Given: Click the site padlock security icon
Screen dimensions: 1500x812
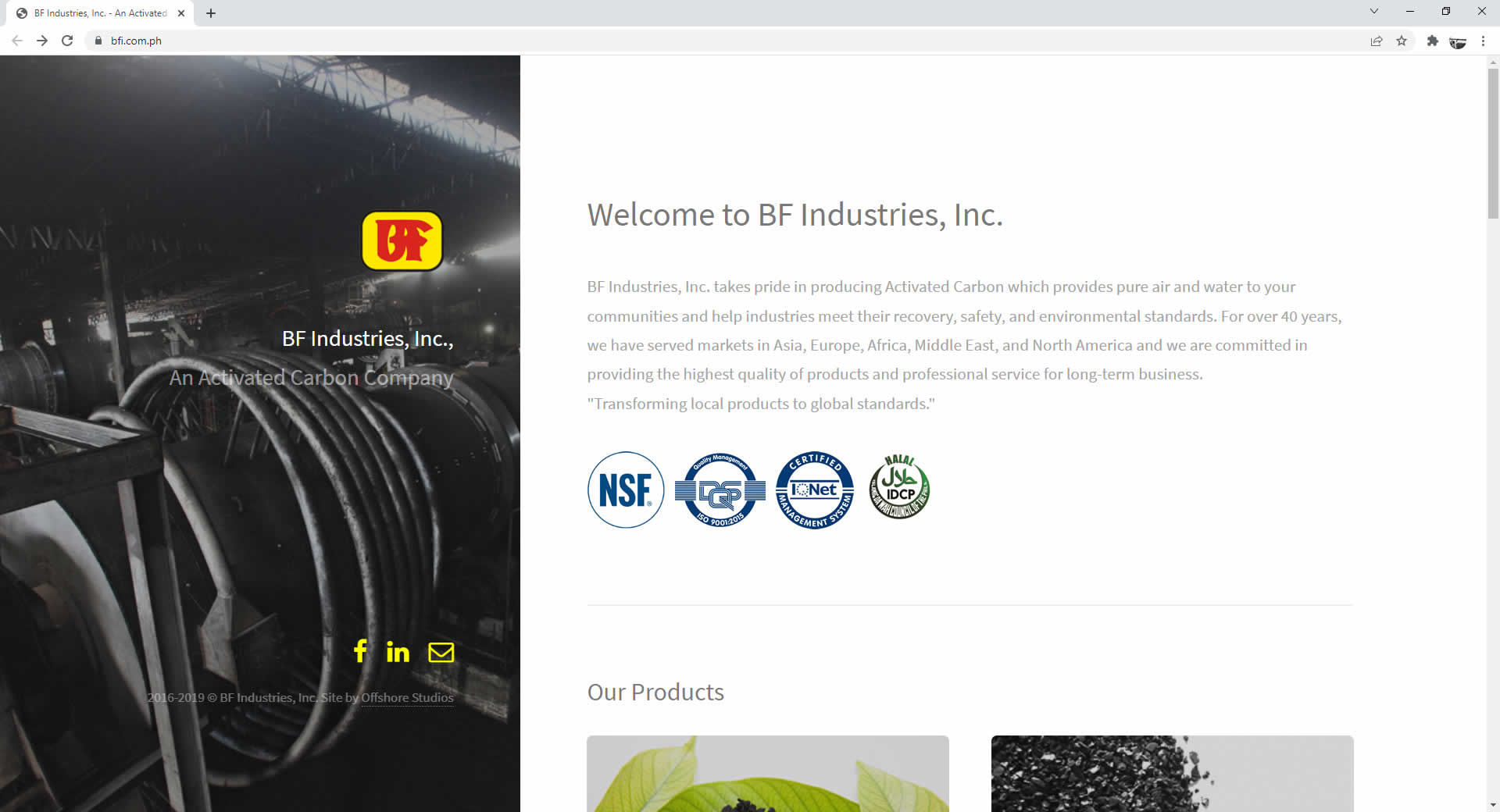Looking at the screenshot, I should coord(98,41).
